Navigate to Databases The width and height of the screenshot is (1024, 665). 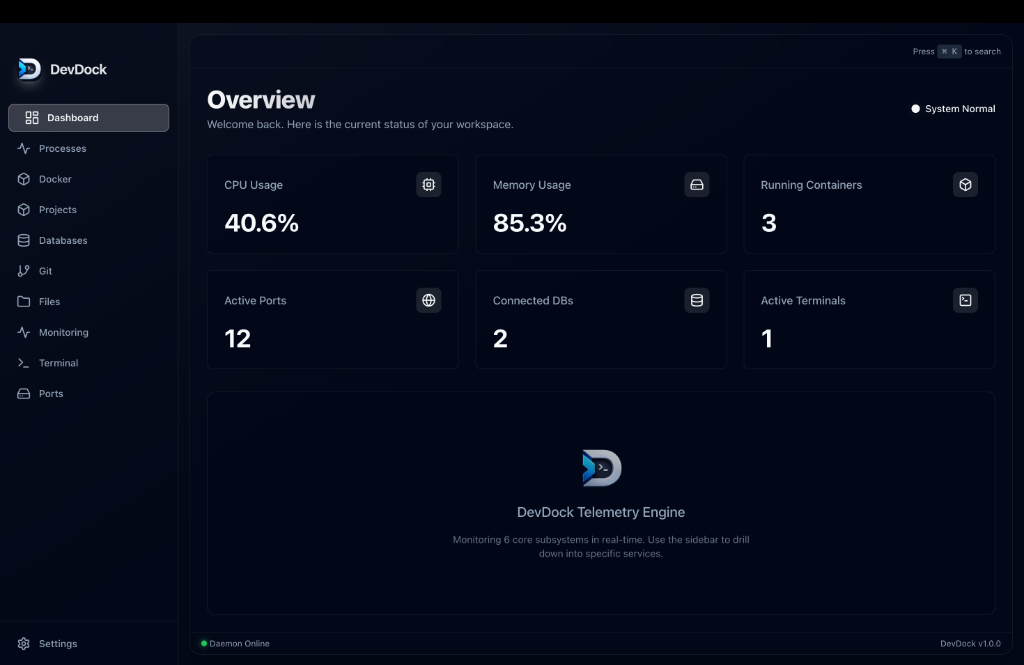pyautogui.click(x=63, y=240)
